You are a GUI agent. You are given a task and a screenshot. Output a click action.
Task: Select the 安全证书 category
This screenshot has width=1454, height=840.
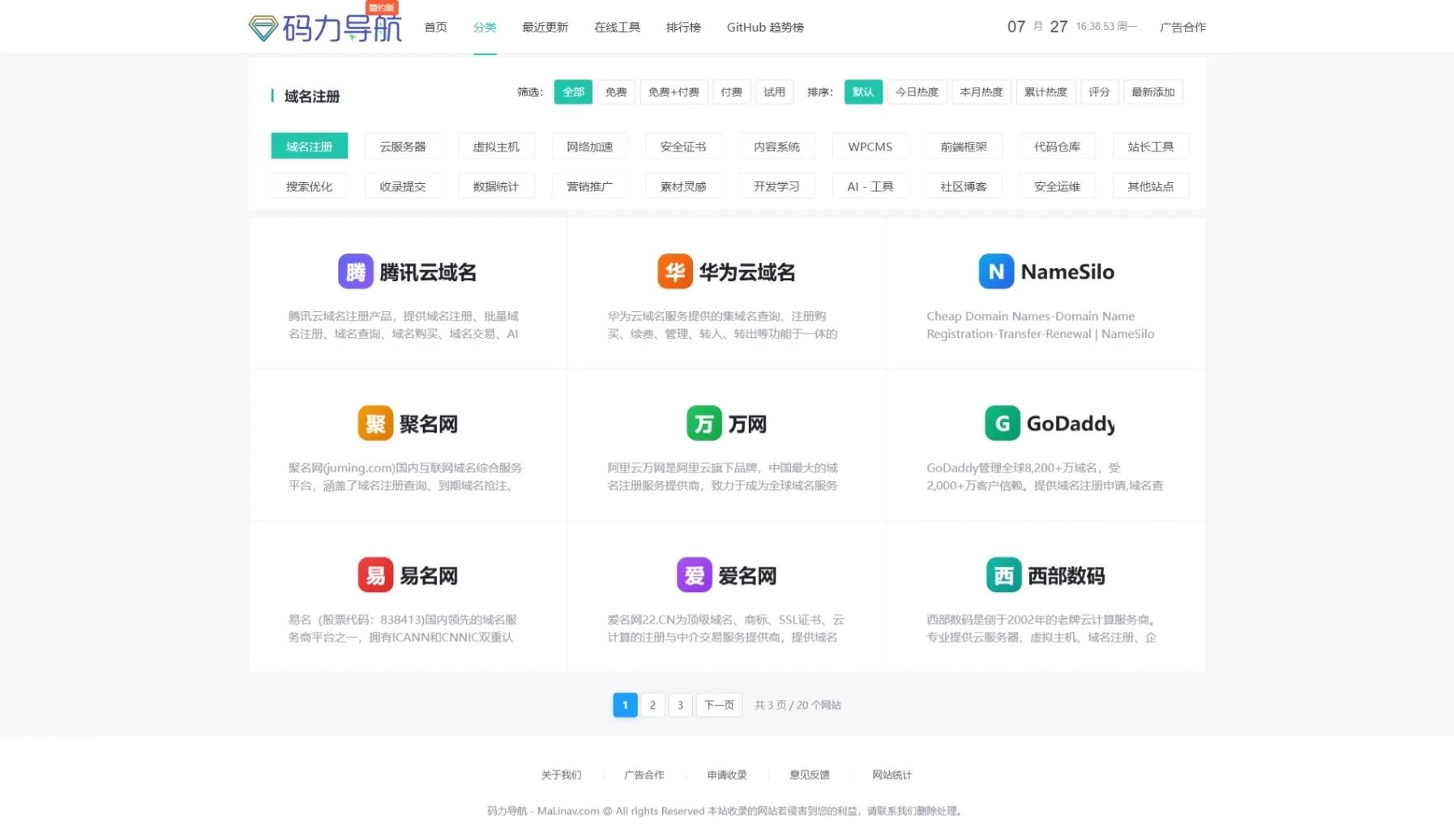point(683,146)
